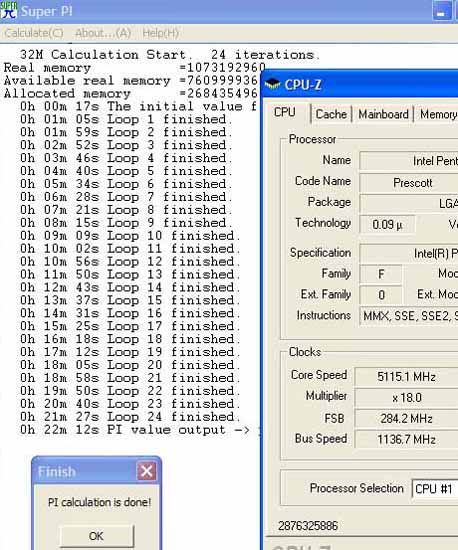Image resolution: width=458 pixels, height=550 pixels.
Task: Click the Finish dialog title bar
Action: point(96,471)
